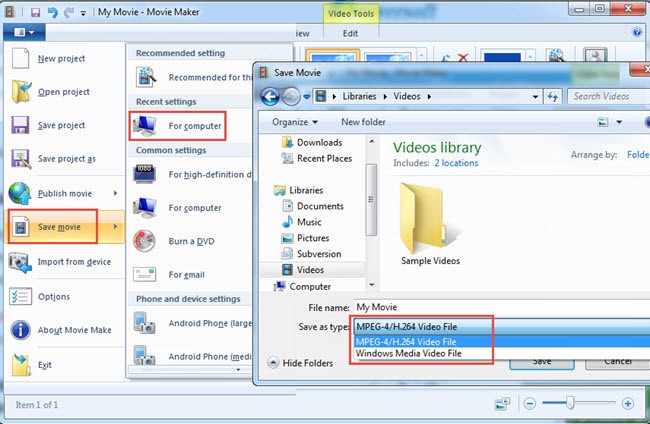Screen dimensions: 650x424
Task: Click the redo arrow in quick access toolbar
Action: click(68, 12)
